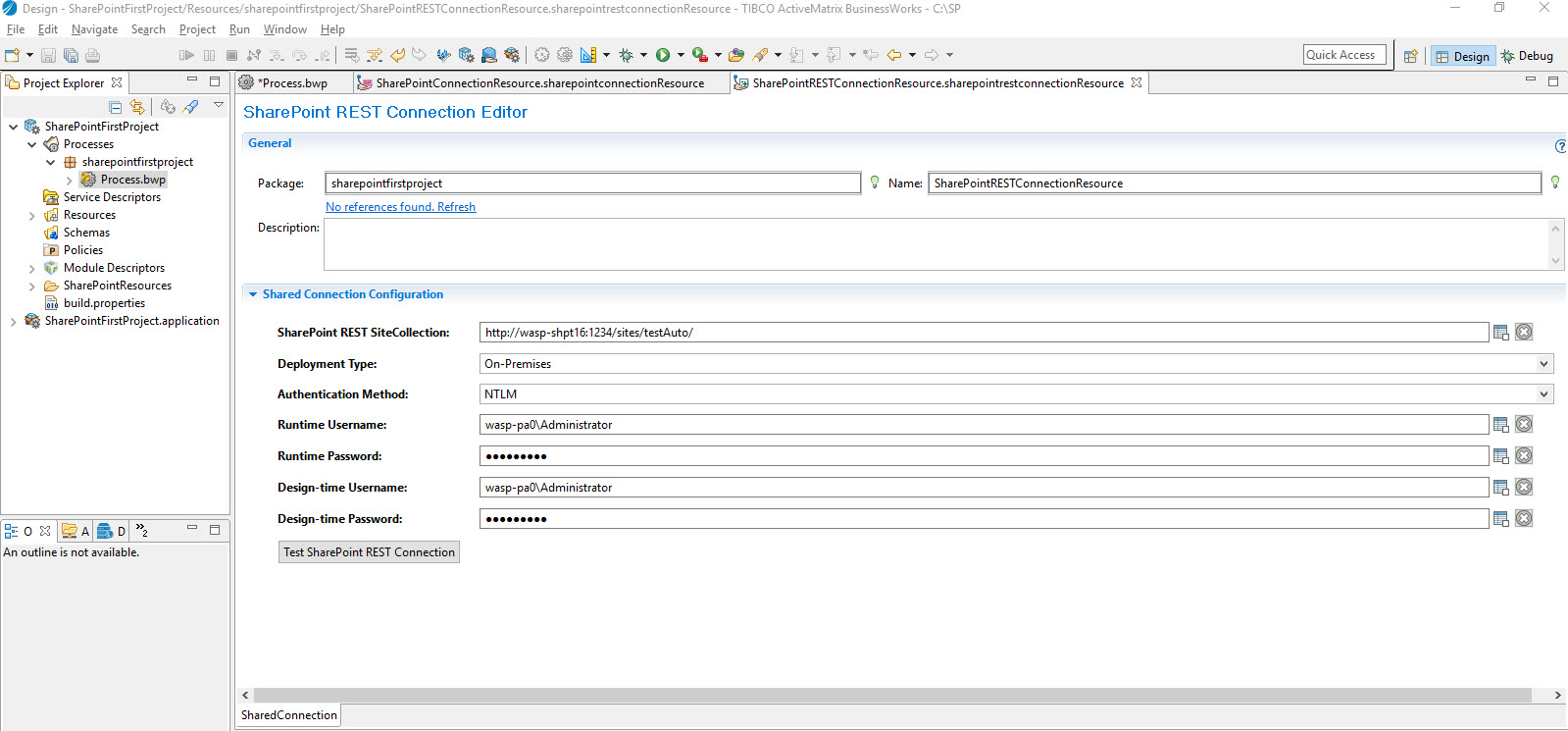
Task: Open module property picker for Design-time Password
Action: click(x=1500, y=518)
